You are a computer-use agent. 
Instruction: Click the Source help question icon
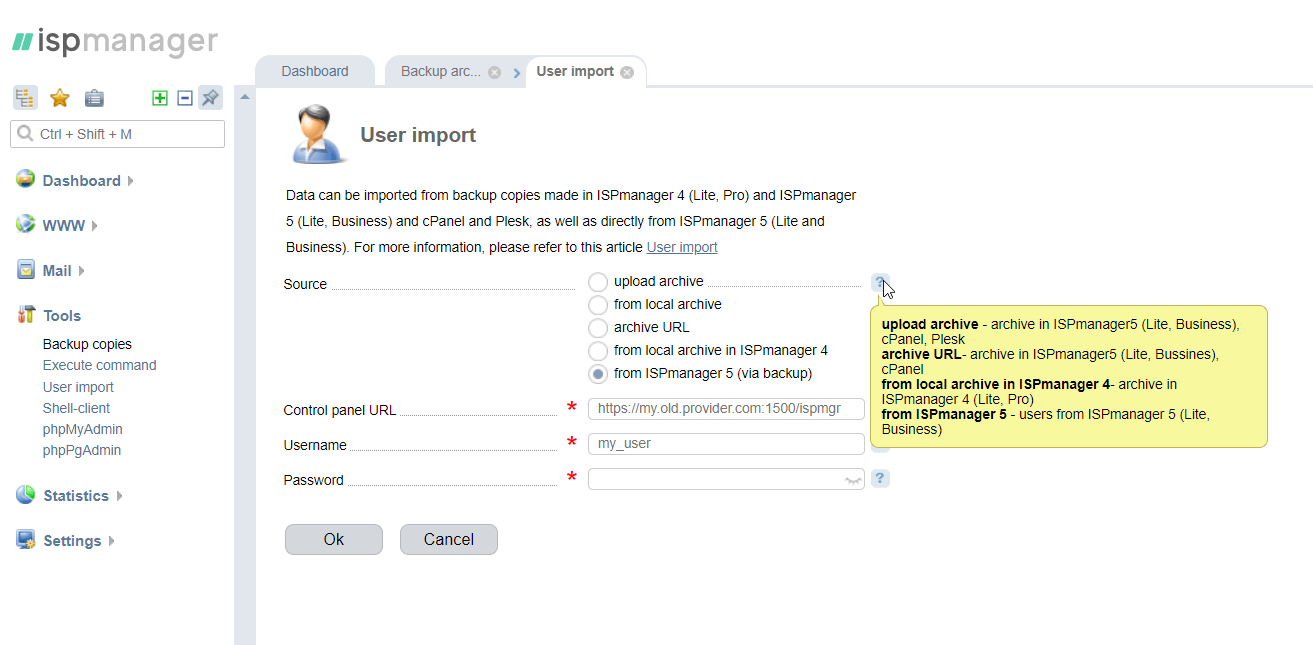(880, 282)
